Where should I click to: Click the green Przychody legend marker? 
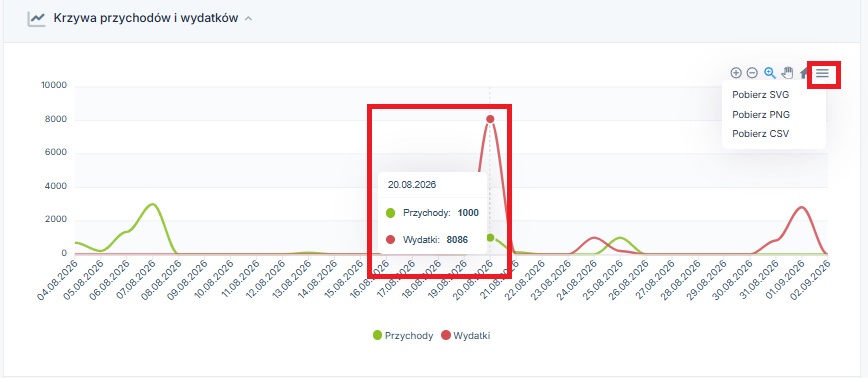[x=378, y=335]
